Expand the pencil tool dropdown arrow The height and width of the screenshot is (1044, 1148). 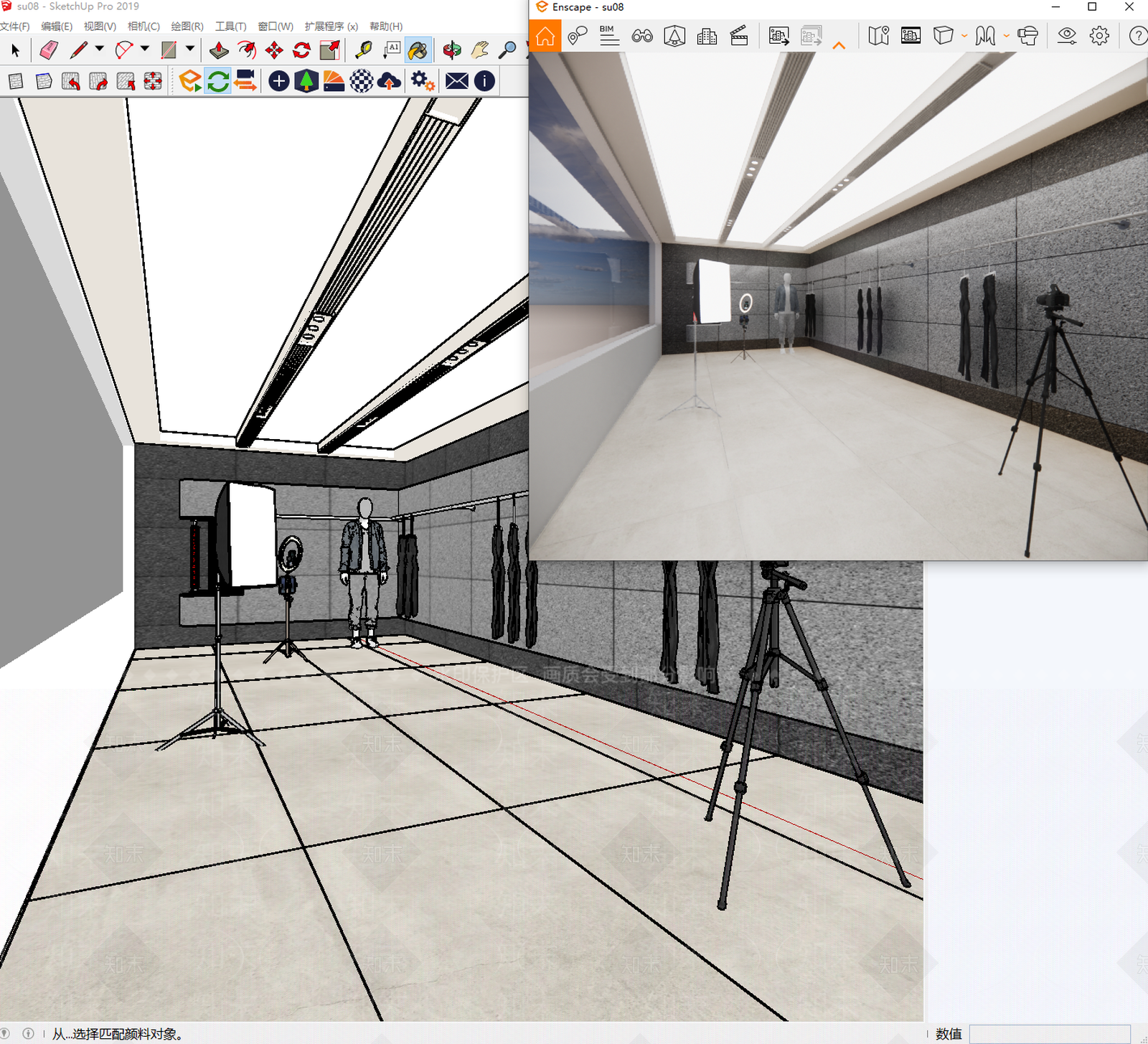pyautogui.click(x=100, y=49)
